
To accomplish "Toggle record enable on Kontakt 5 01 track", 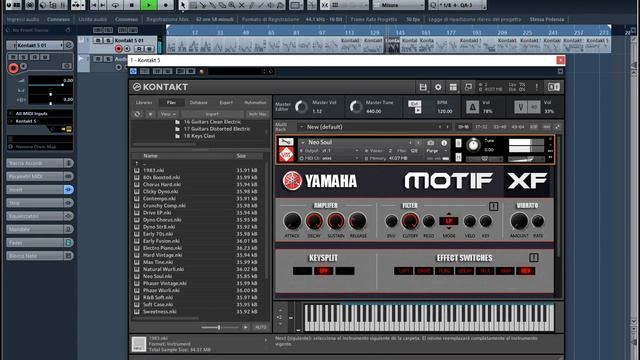I will pos(118,49).
